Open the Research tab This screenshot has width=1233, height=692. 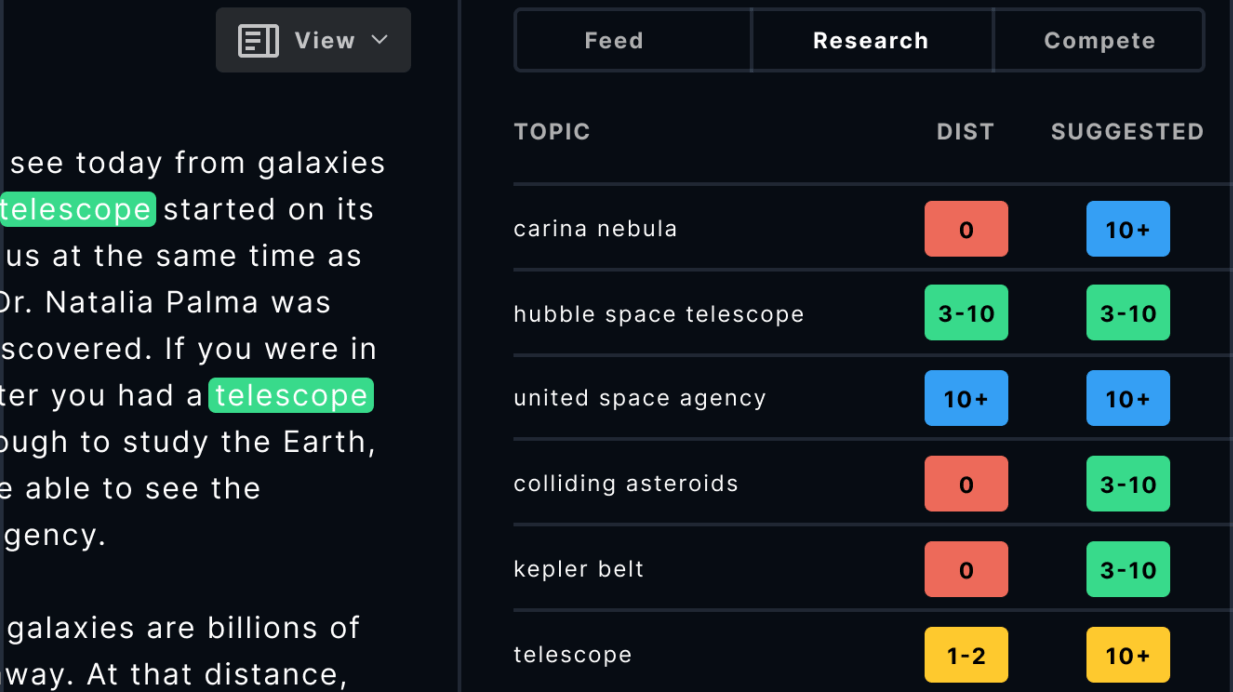click(870, 41)
